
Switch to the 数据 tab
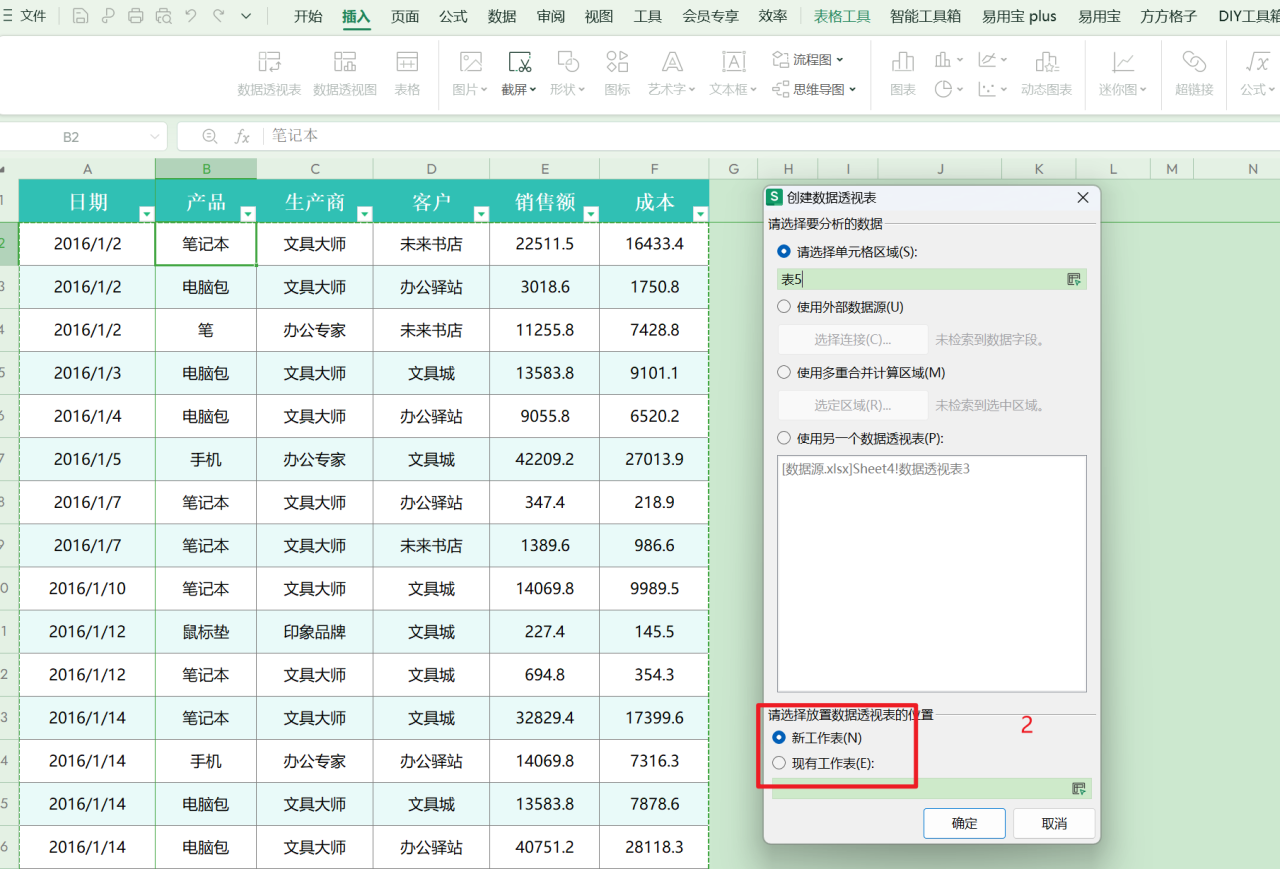click(502, 16)
